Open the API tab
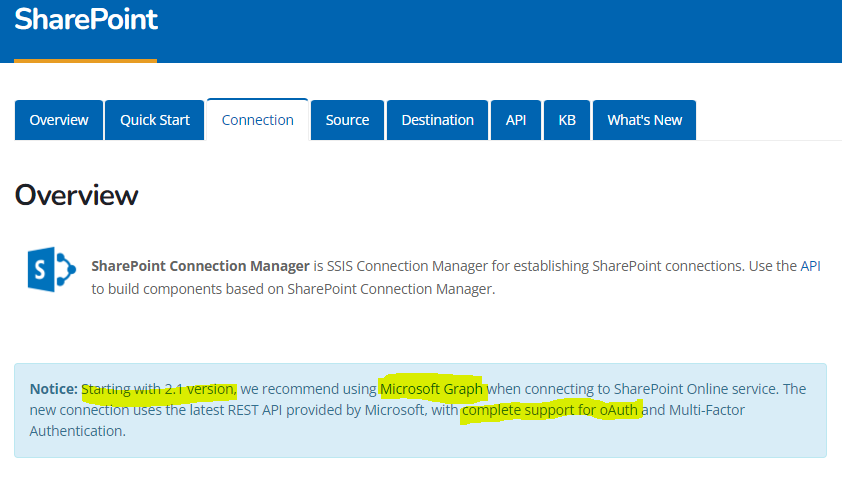 (516, 120)
